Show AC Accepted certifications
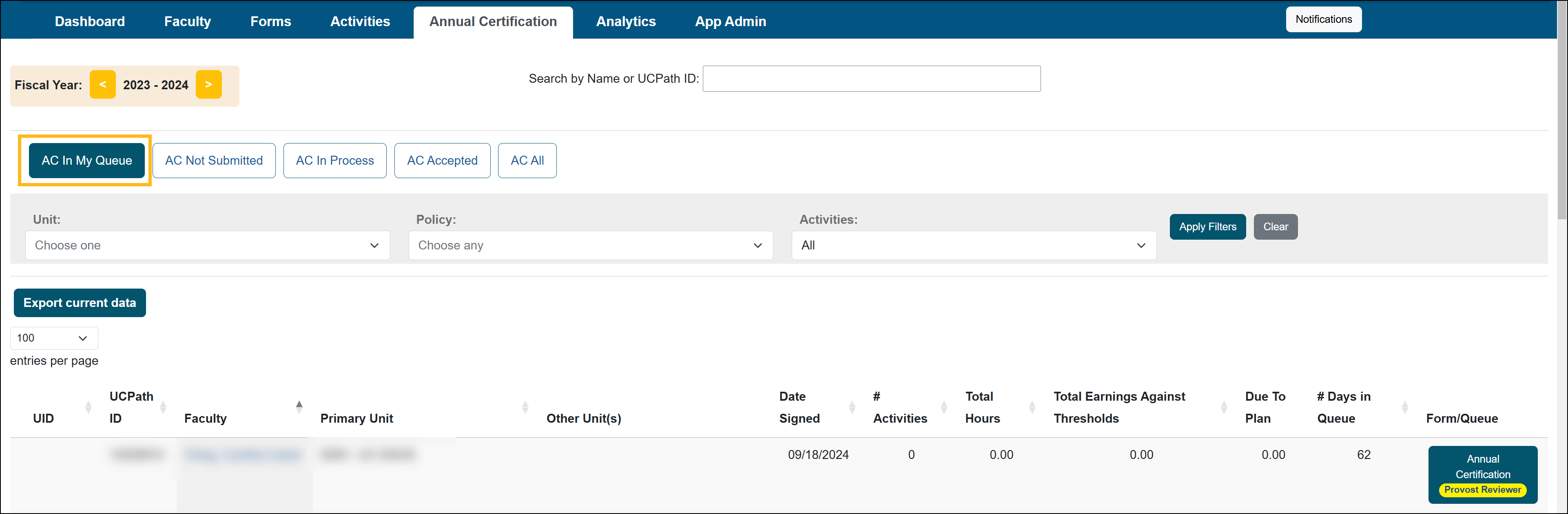 point(442,161)
